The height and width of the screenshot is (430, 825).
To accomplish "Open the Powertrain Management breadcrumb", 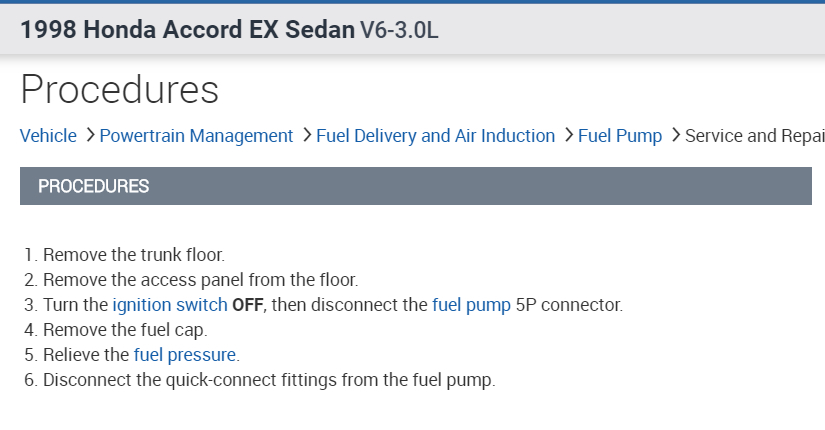I will coord(196,136).
